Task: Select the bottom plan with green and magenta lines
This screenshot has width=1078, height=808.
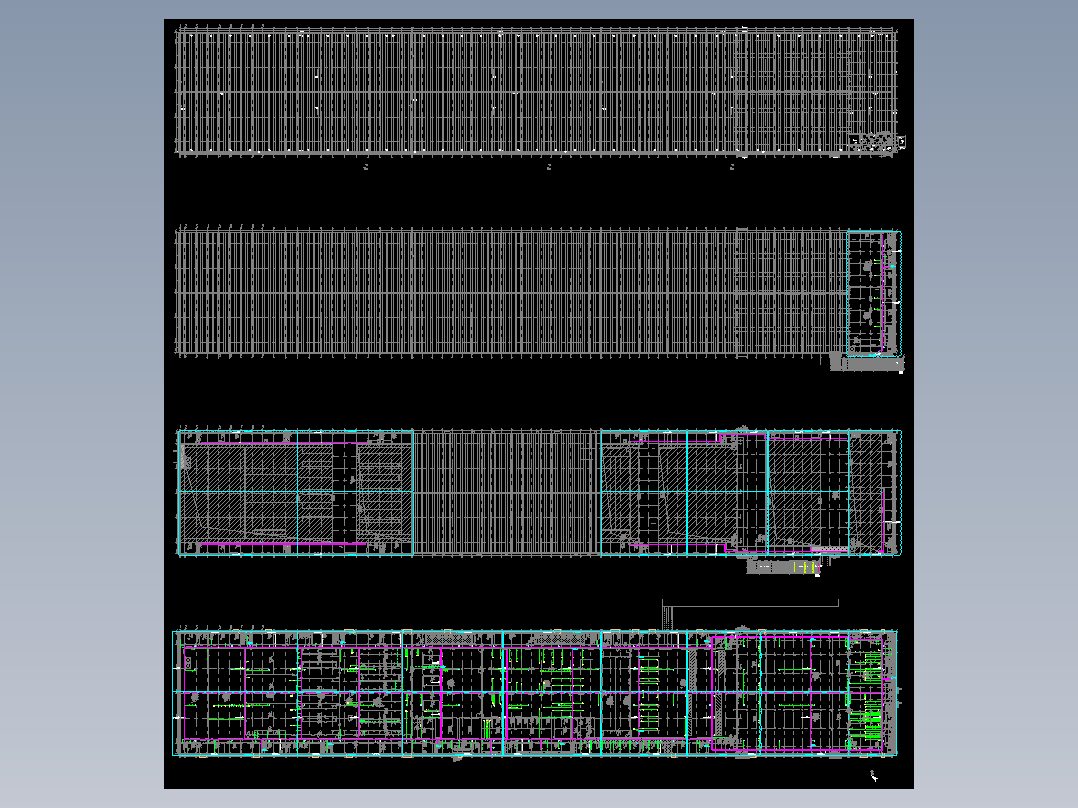Action: tap(535, 692)
